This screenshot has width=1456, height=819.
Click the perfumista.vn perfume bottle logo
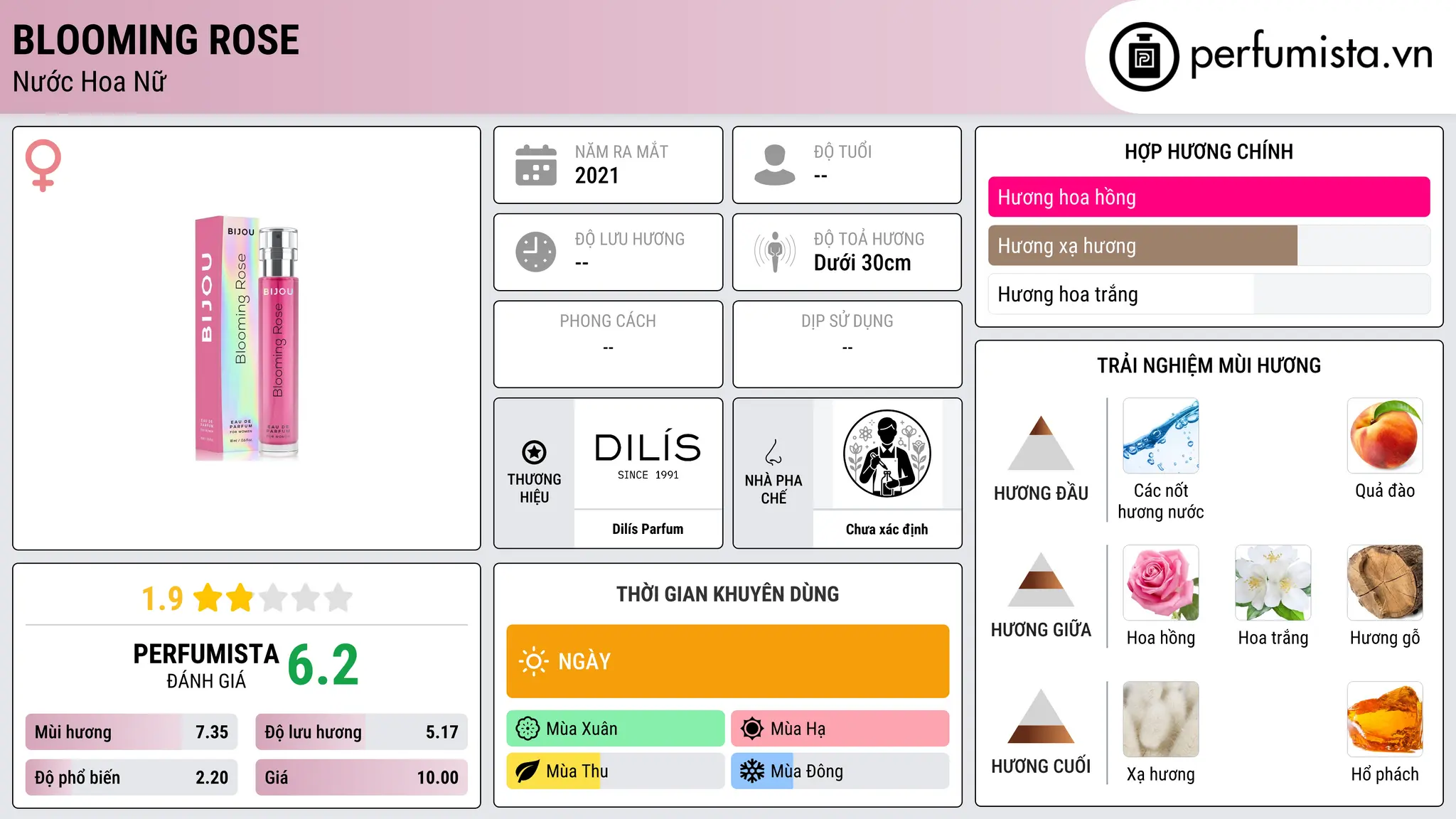pyautogui.click(x=1144, y=57)
